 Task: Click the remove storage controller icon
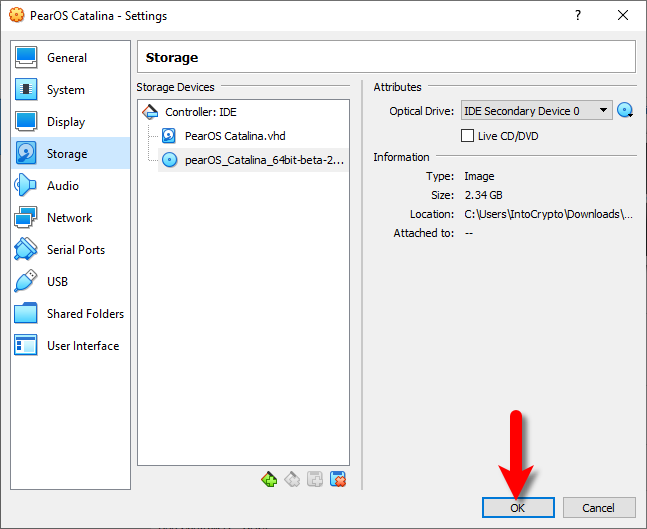(292, 479)
